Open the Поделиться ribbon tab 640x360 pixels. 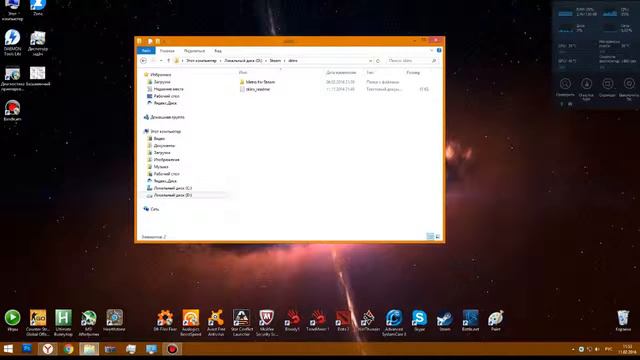(x=194, y=51)
